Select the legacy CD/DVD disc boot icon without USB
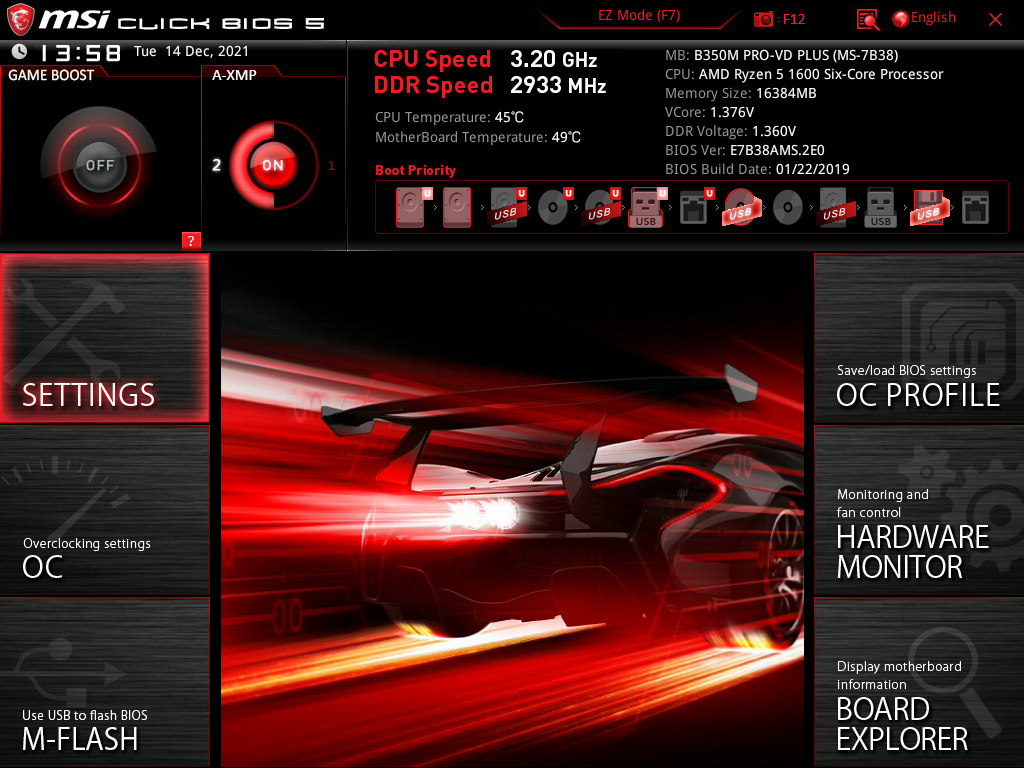This screenshot has width=1024, height=768. pyautogui.click(x=788, y=208)
